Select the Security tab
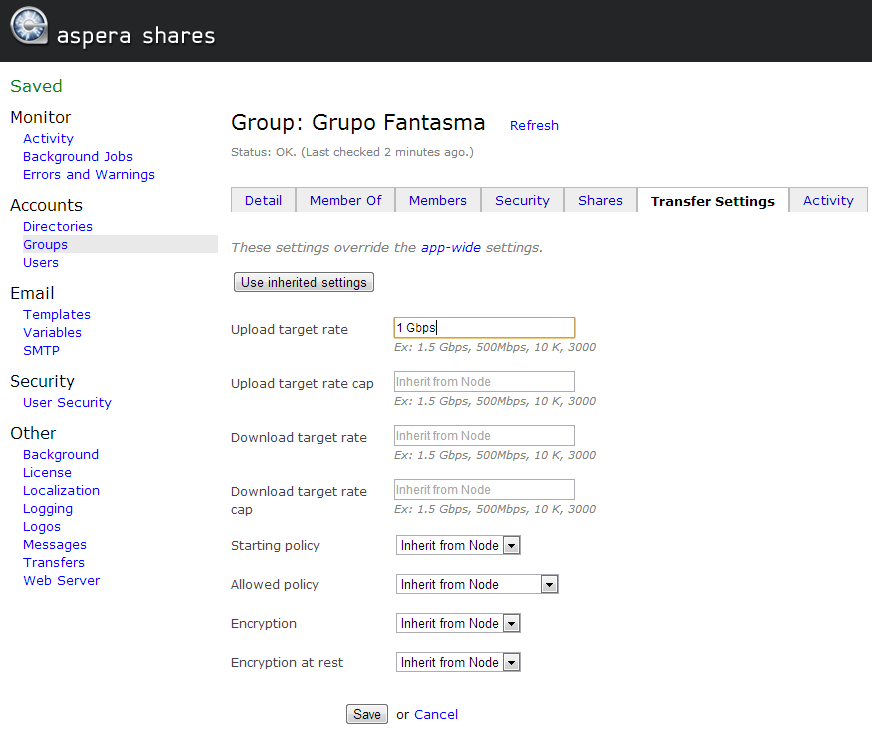This screenshot has width=872, height=730. 522,200
